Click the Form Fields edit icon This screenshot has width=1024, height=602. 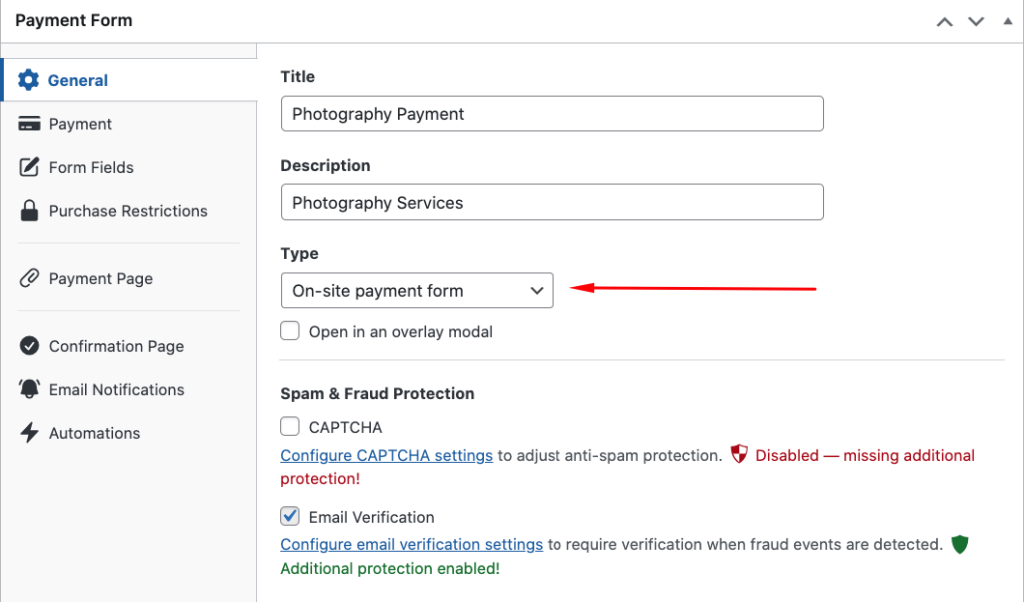click(x=29, y=167)
